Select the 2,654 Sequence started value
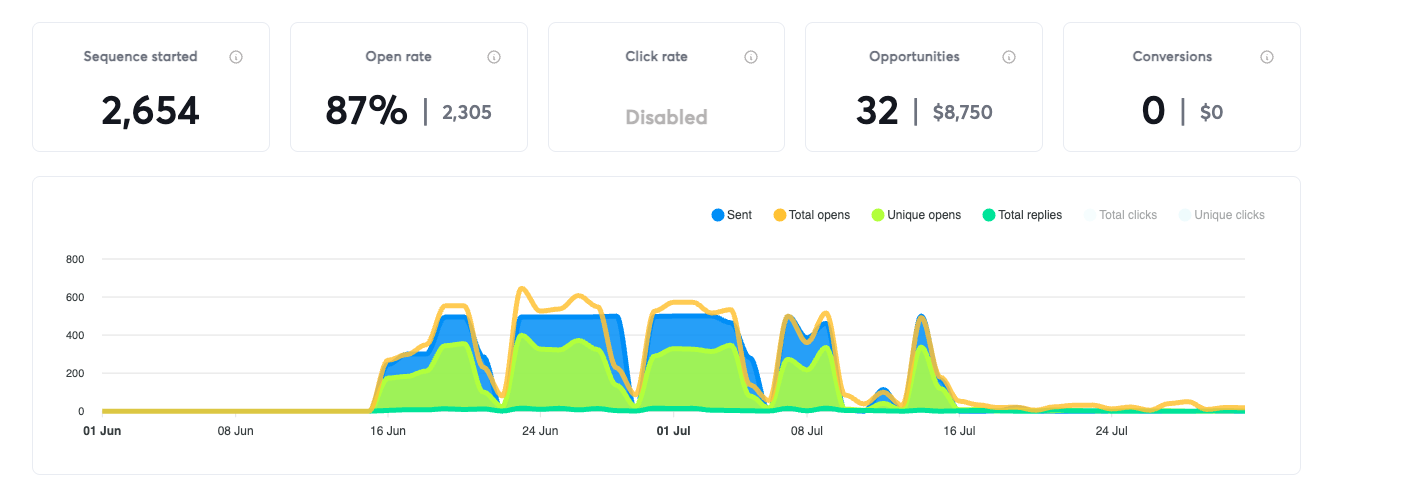The image size is (1420, 490). point(151,111)
